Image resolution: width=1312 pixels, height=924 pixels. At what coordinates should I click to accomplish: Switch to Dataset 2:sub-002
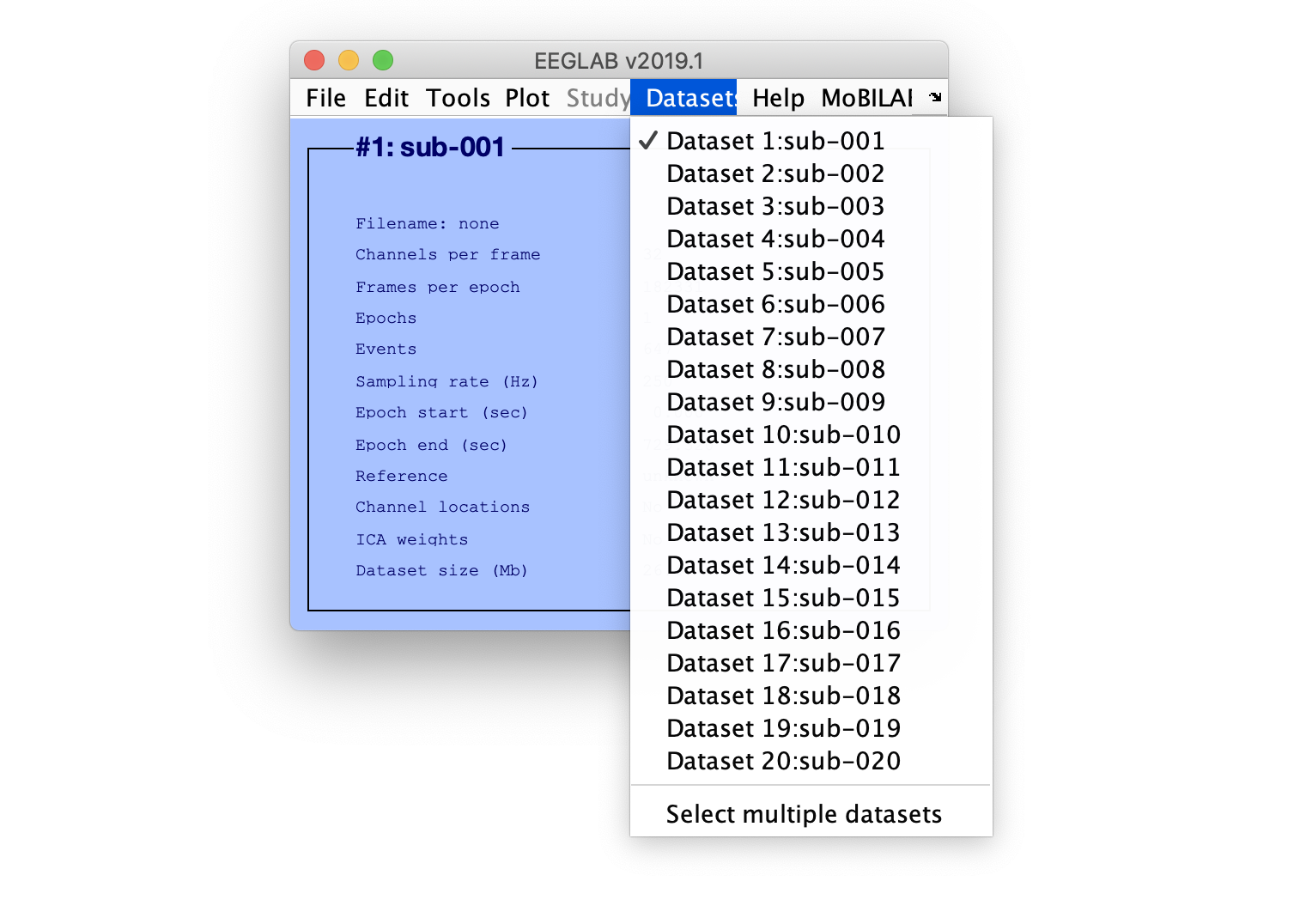(774, 173)
